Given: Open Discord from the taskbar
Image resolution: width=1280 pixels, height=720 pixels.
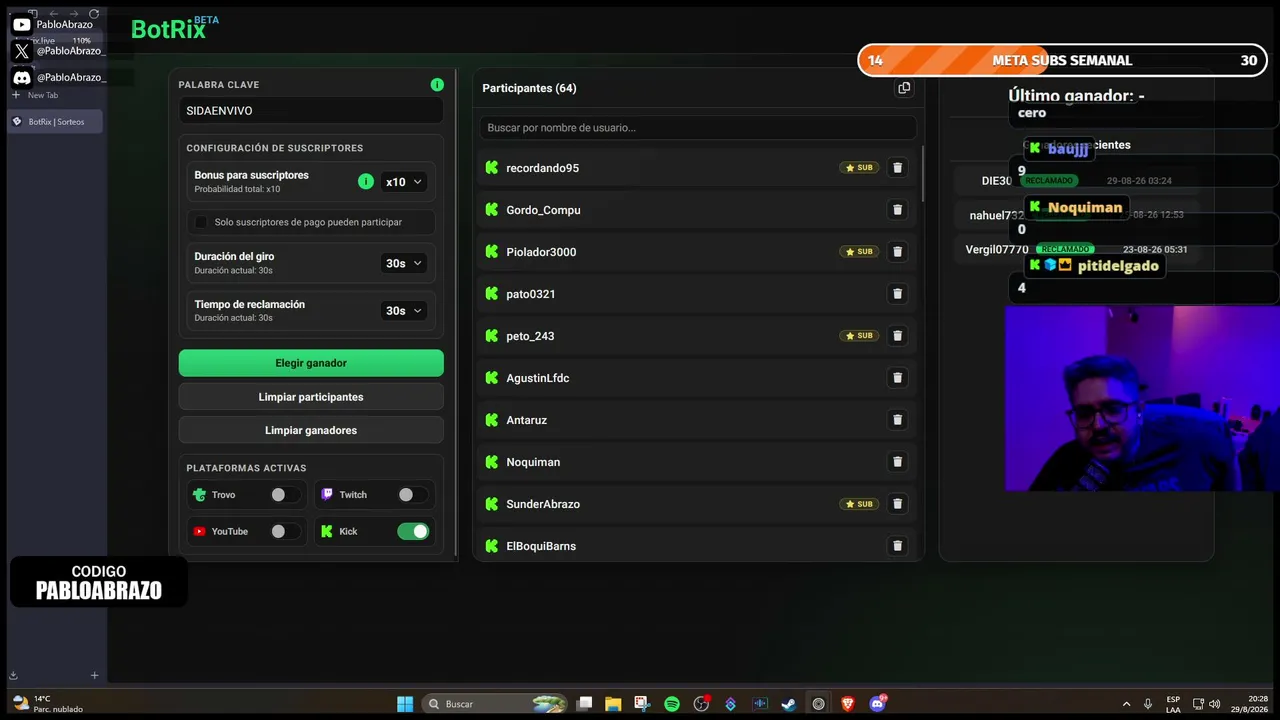Looking at the screenshot, I should click(878, 704).
